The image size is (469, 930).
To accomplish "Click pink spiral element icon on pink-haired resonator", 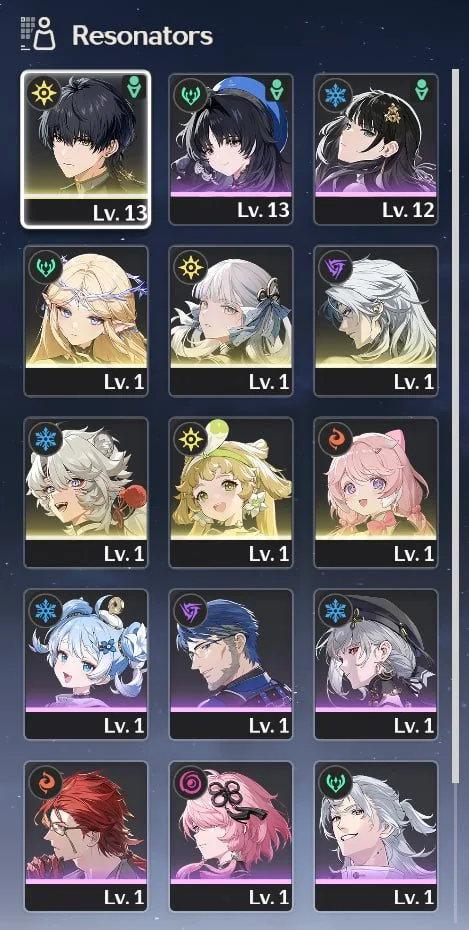I will (x=190, y=781).
